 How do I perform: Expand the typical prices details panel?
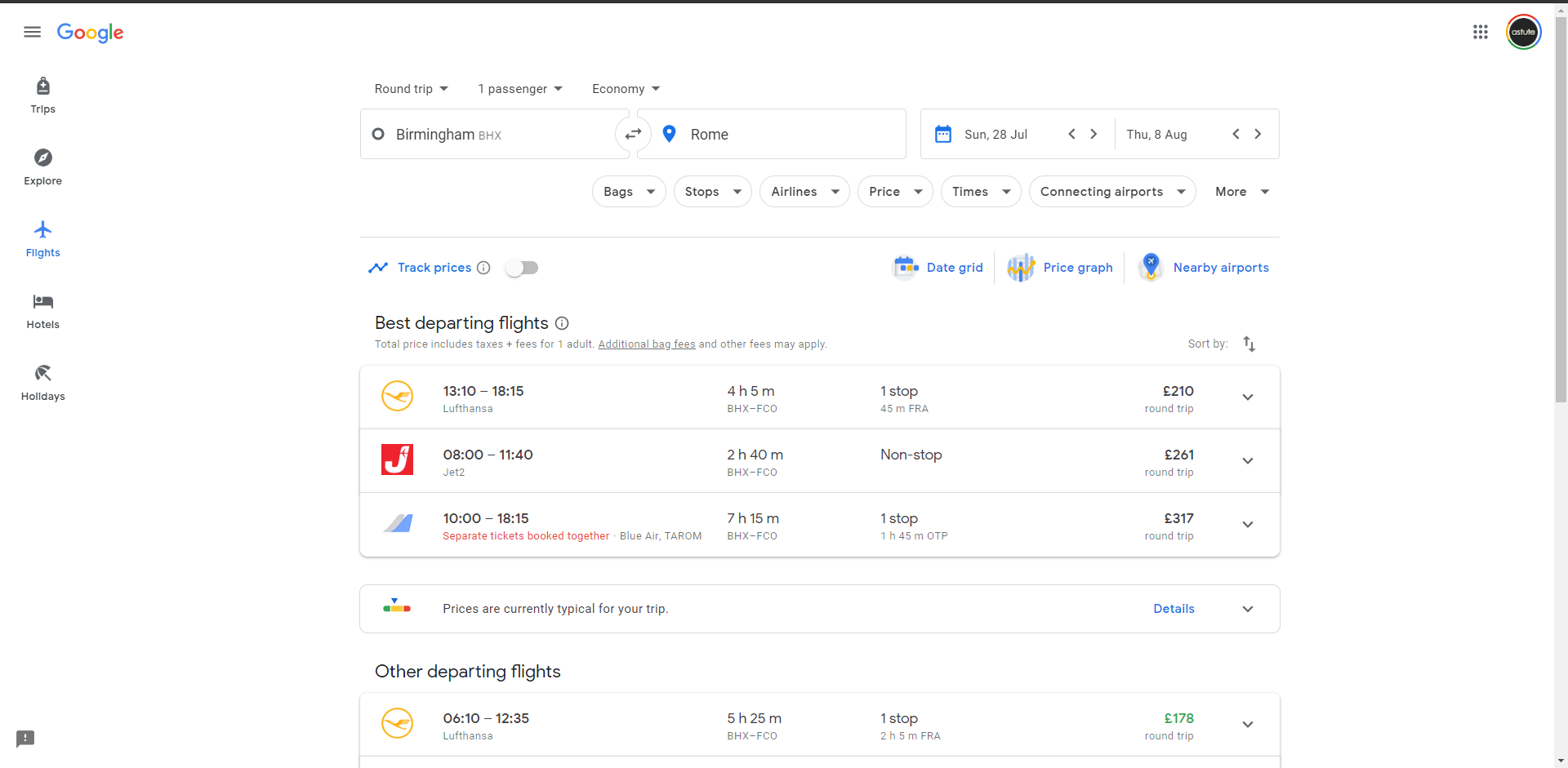(x=1247, y=609)
